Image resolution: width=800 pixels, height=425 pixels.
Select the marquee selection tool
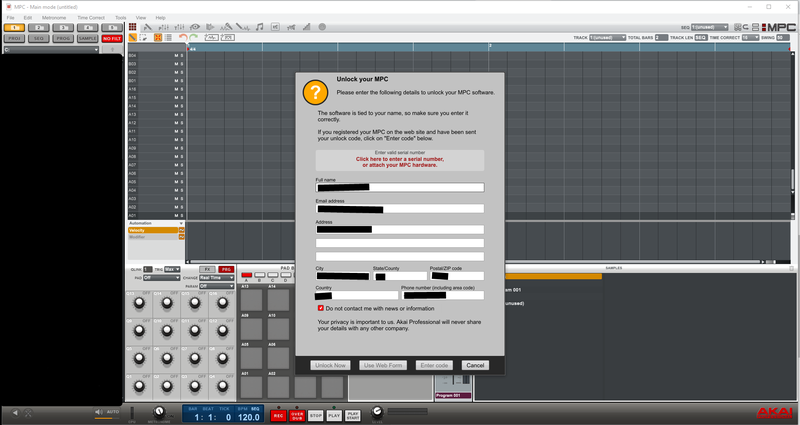point(143,37)
